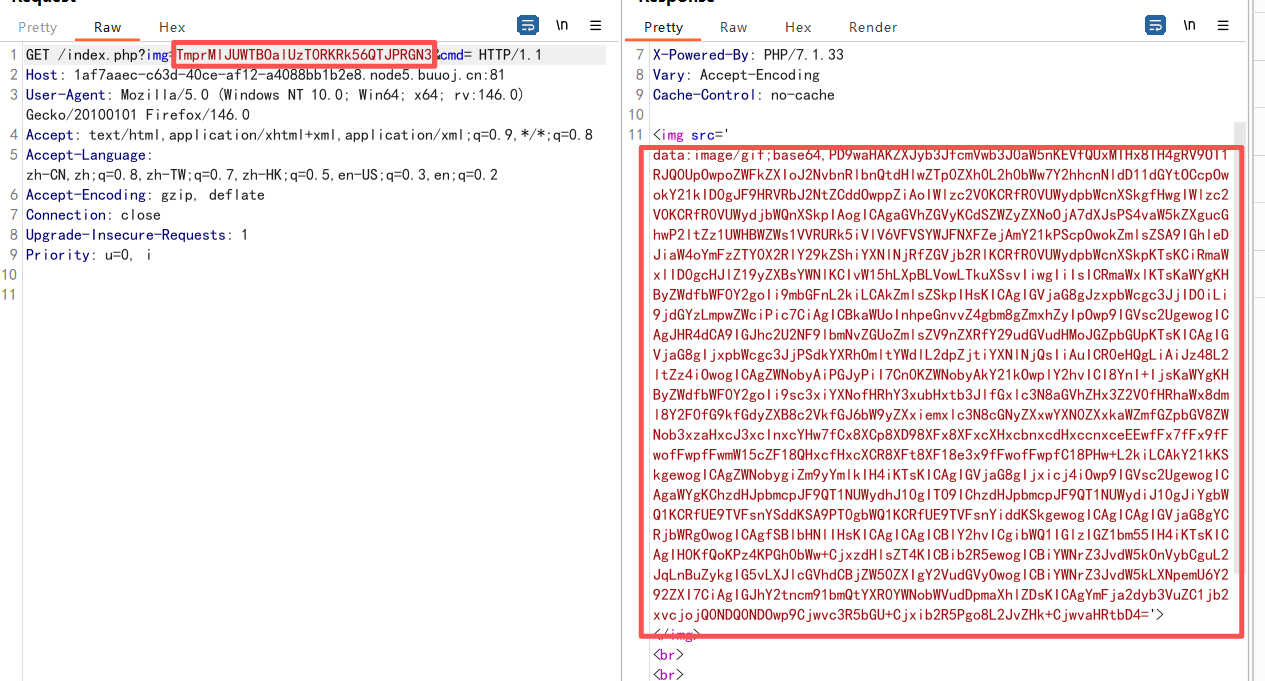Open the Hex tab in the Response panel
1265x681 pixels.
click(x=797, y=27)
